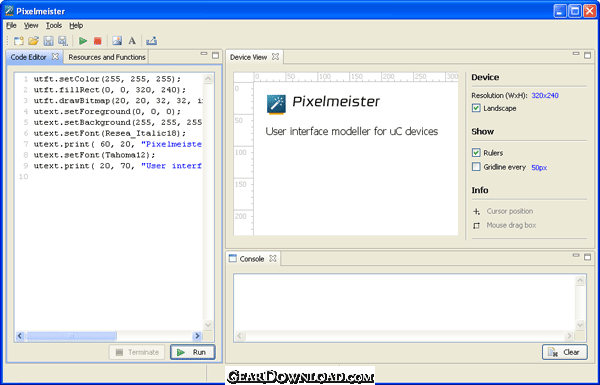The height and width of the screenshot is (385, 600).
Task: Click the Pixelmeister logo in device preview
Action: click(276, 104)
